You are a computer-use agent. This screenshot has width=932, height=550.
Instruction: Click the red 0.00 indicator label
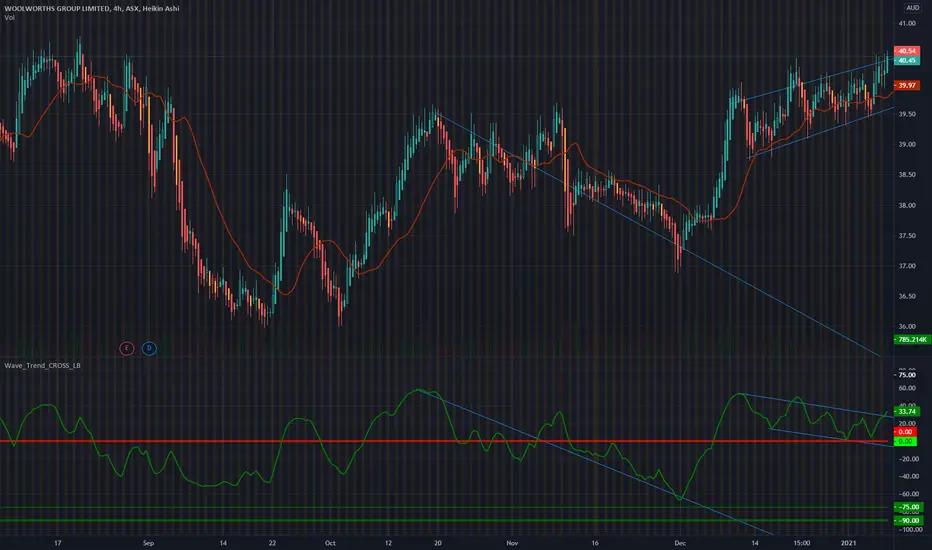(905, 432)
